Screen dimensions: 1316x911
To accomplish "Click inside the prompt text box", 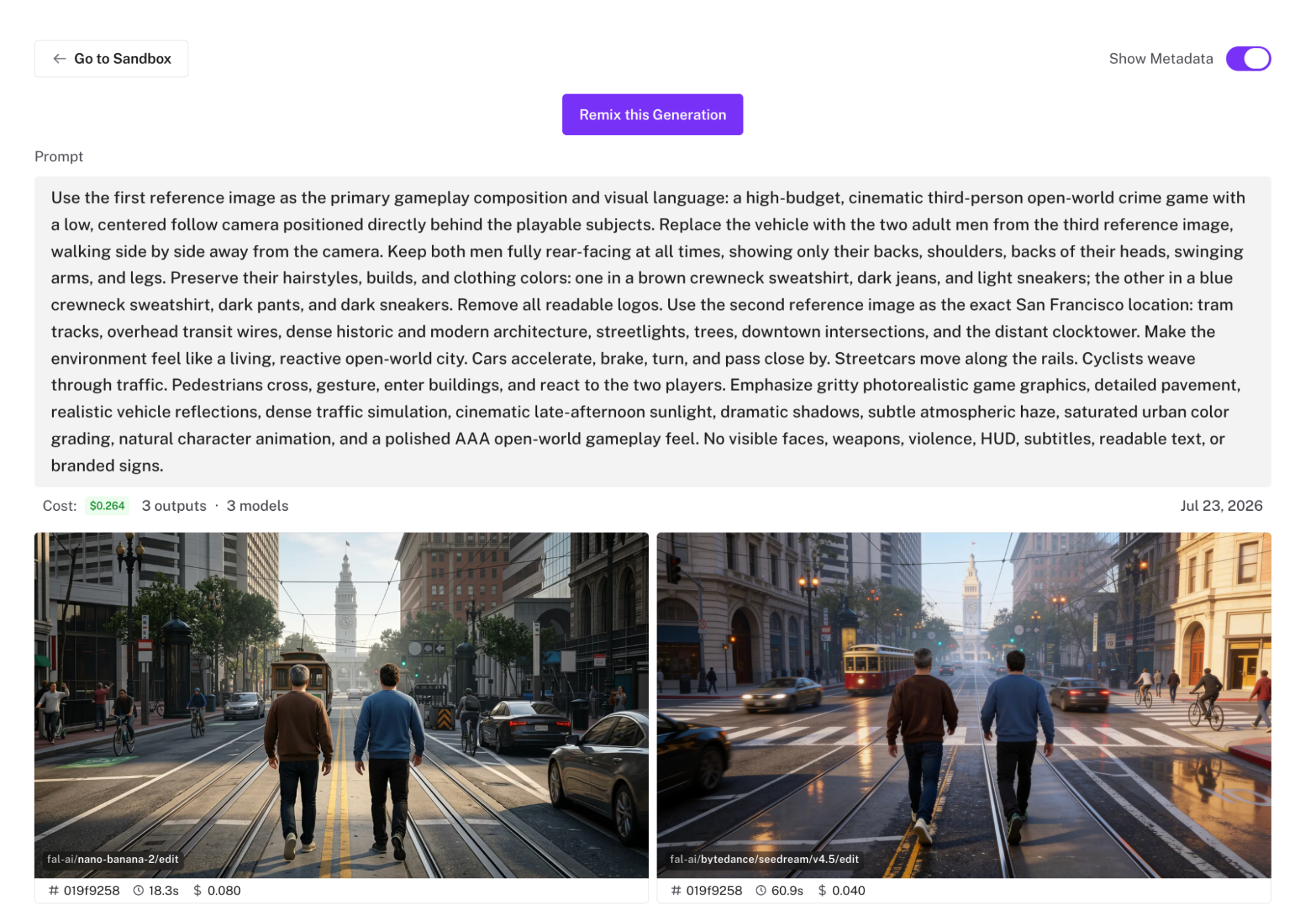I will click(652, 331).
